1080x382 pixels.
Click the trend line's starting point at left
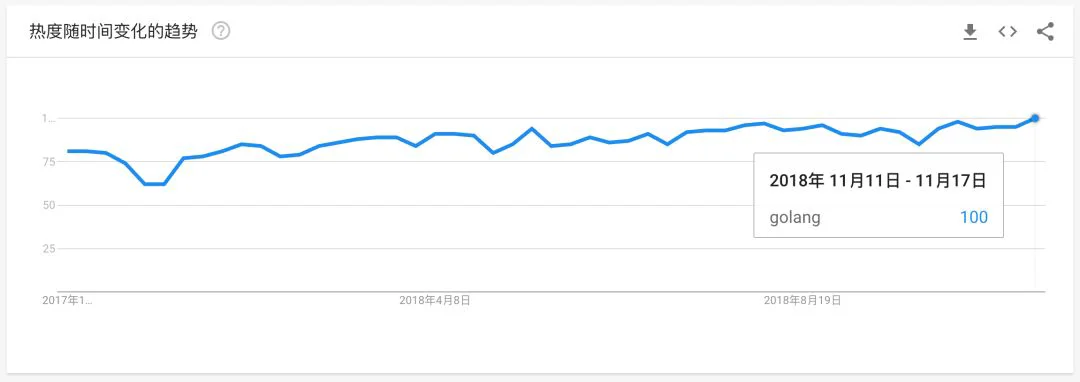[x=68, y=151]
